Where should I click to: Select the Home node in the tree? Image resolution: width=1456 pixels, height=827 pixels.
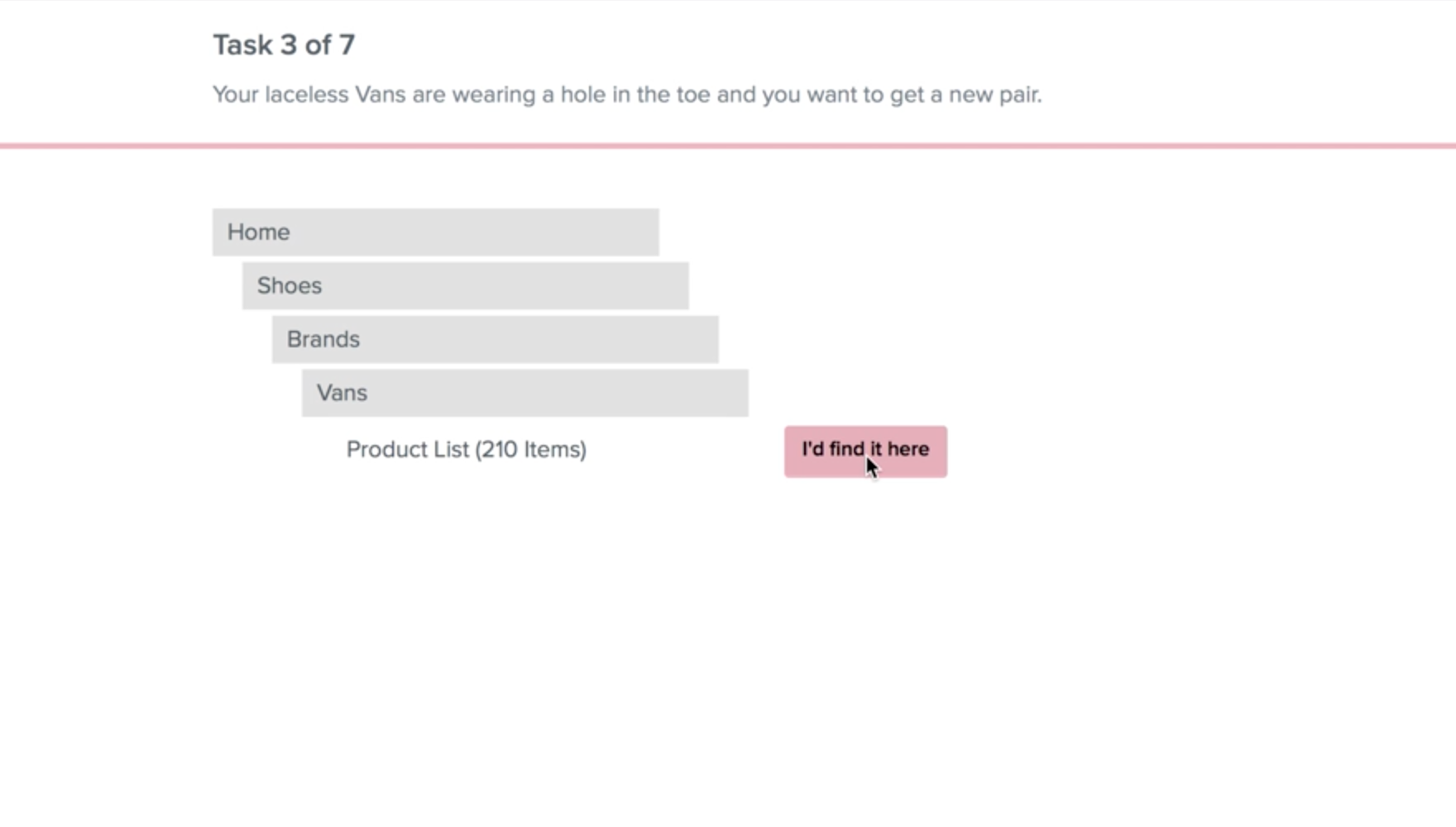point(435,232)
